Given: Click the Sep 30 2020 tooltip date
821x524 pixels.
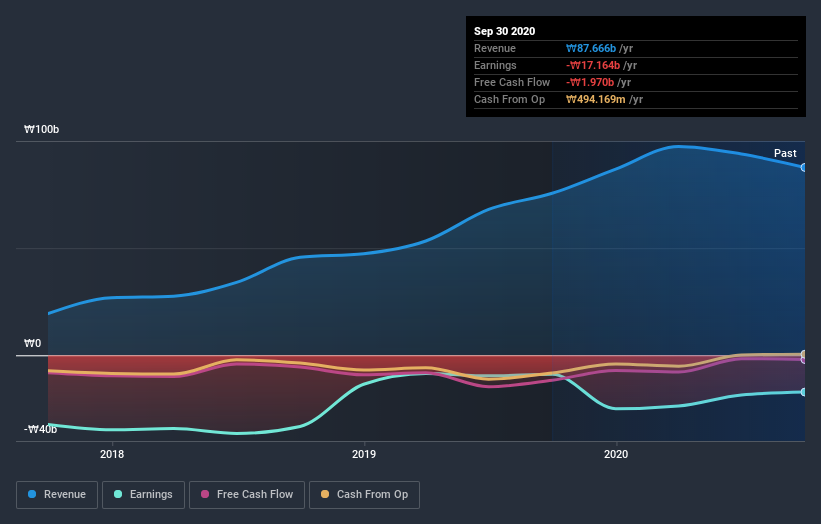Looking at the screenshot, I should [504, 31].
